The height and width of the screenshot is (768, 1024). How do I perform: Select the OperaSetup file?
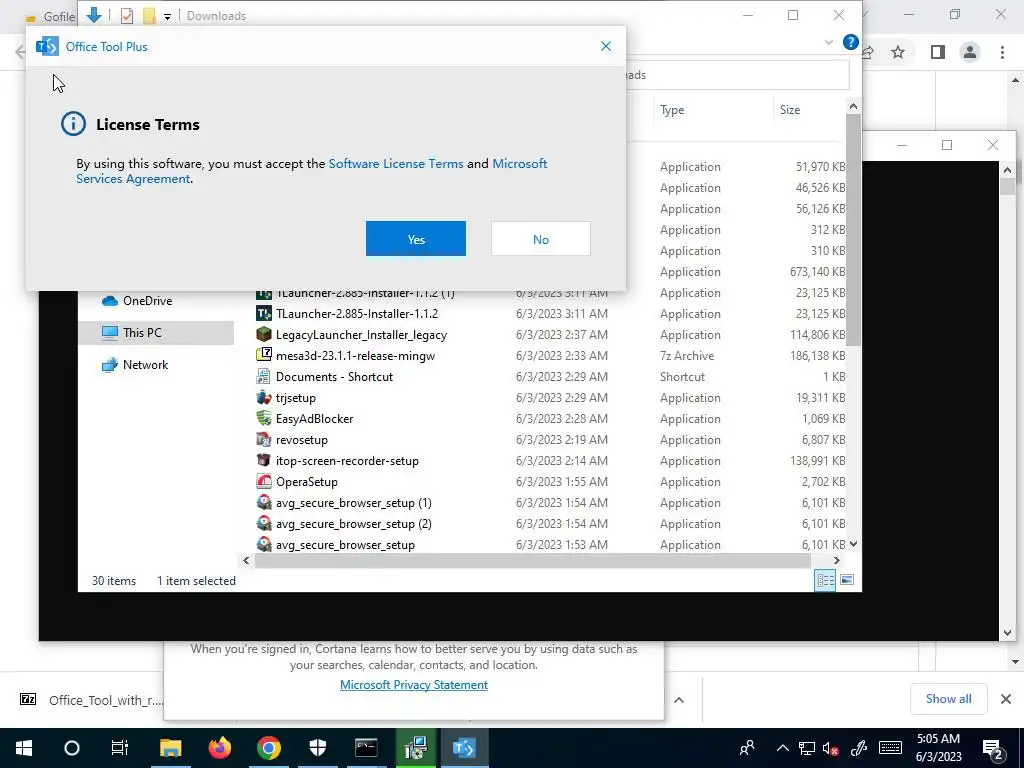point(306,482)
